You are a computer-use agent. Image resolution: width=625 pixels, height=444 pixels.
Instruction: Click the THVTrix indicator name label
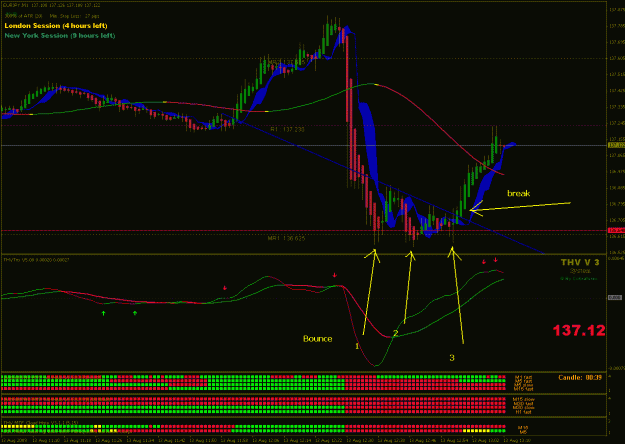36,260
